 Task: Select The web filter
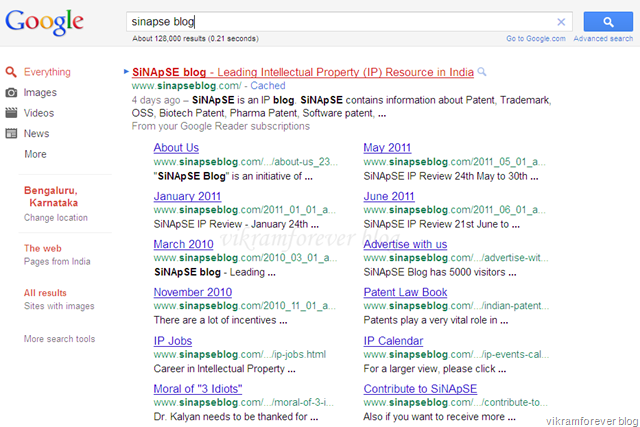(42, 248)
